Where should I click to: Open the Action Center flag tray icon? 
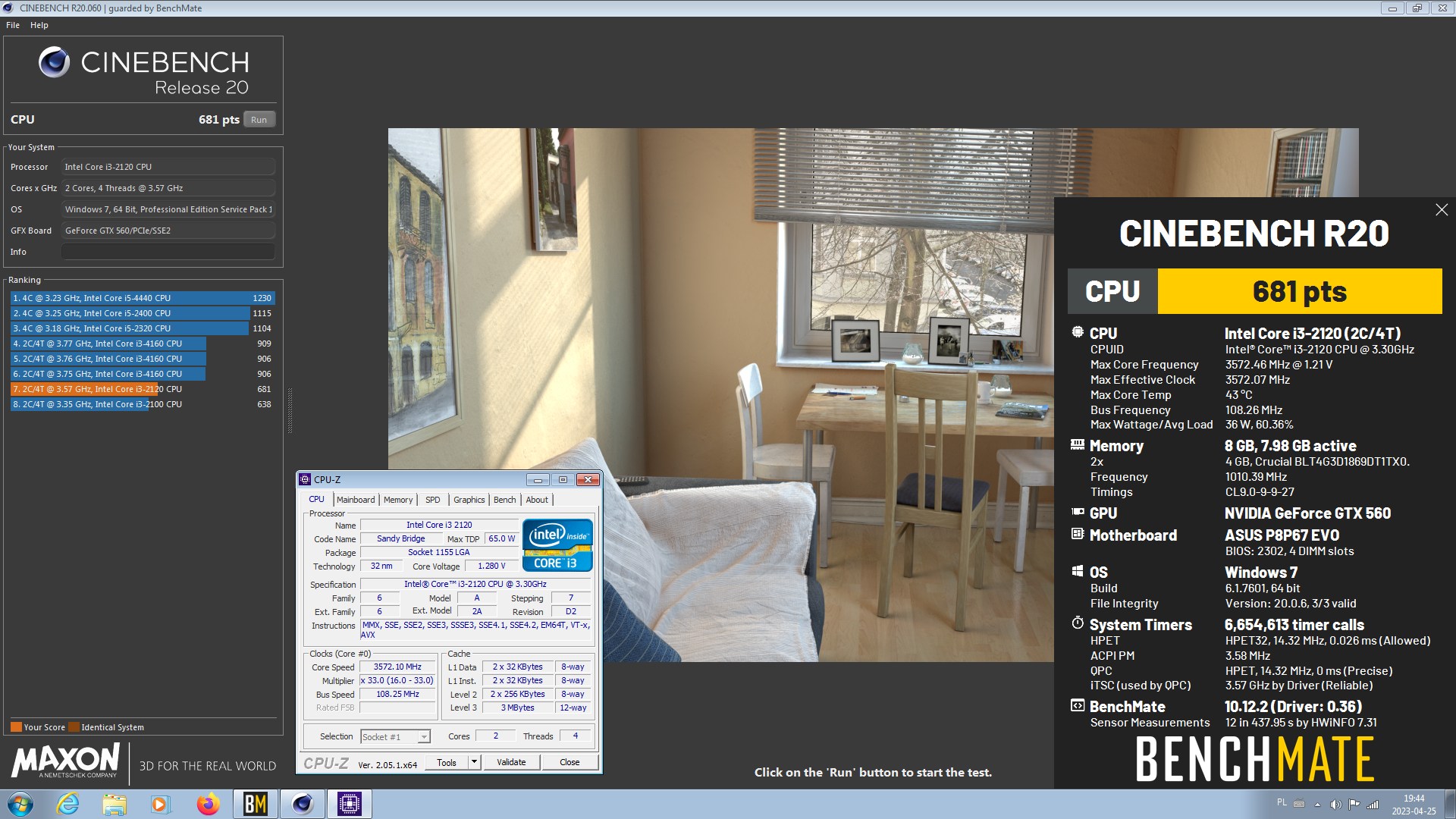1354,805
